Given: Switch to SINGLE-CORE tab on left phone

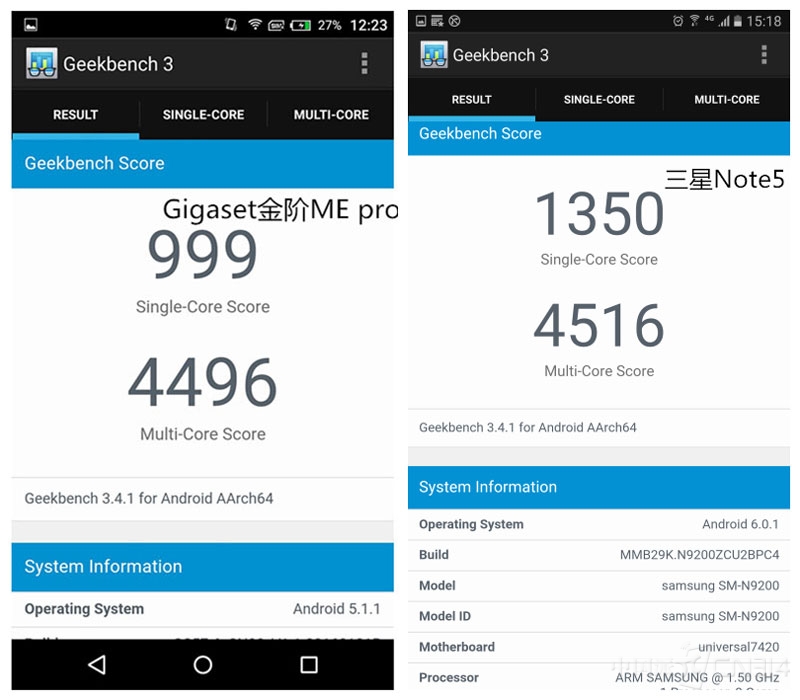Looking at the screenshot, I should pos(203,115).
